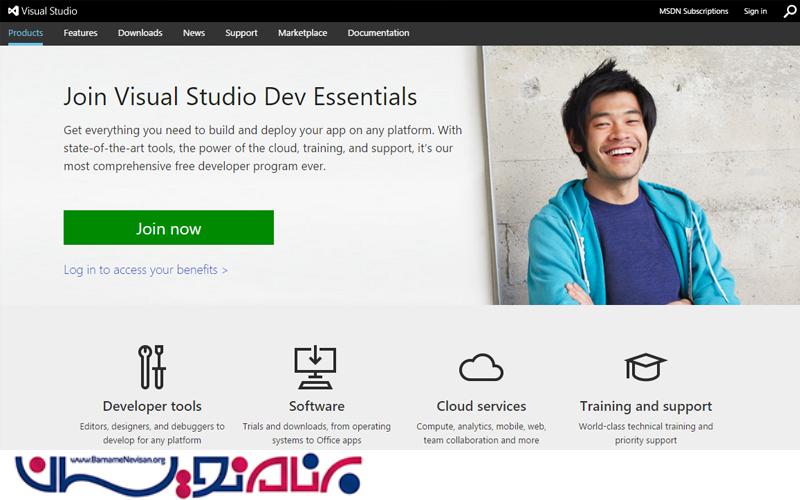Viewport: 800px width, 500px height.
Task: Click the Sign in link
Action: tap(755, 11)
